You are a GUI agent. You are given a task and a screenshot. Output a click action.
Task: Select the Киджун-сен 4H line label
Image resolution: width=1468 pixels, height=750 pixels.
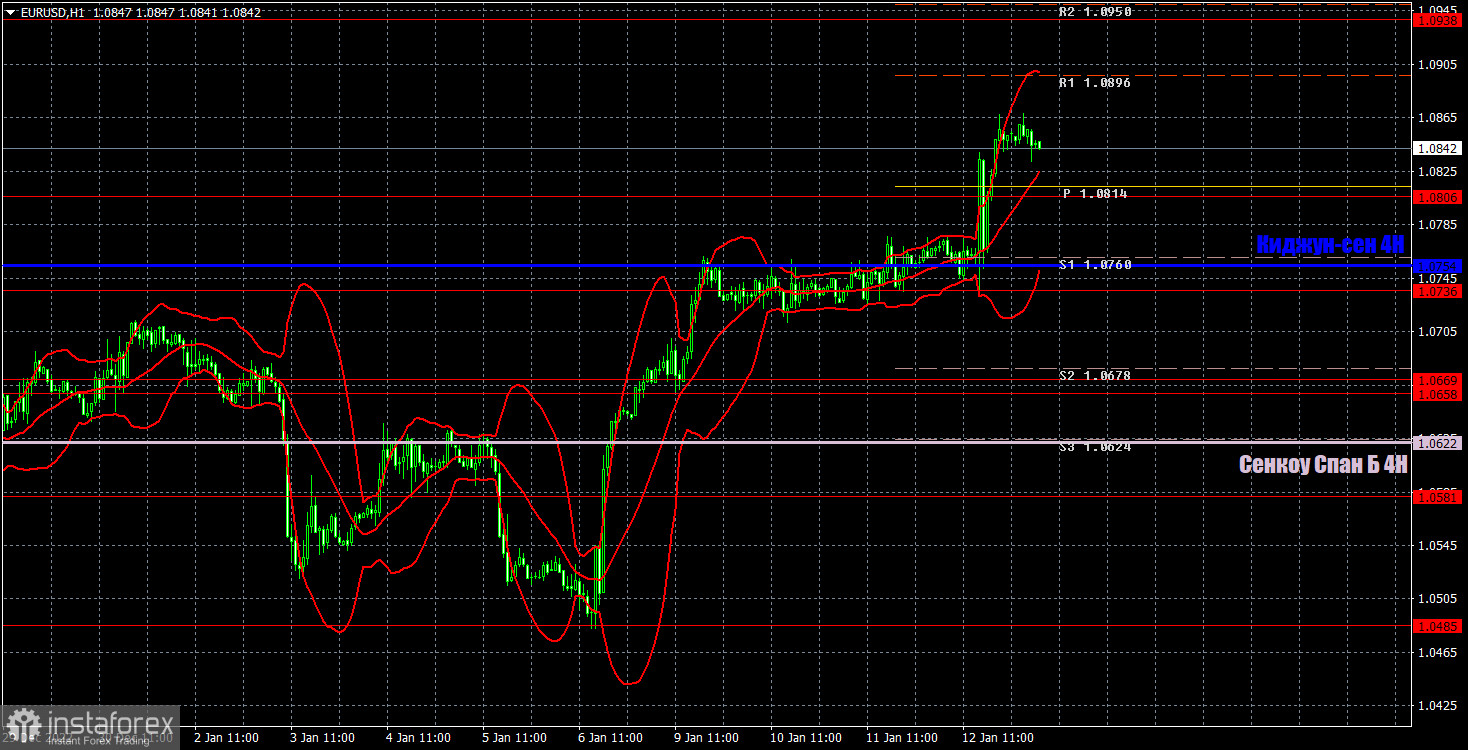(x=1330, y=244)
